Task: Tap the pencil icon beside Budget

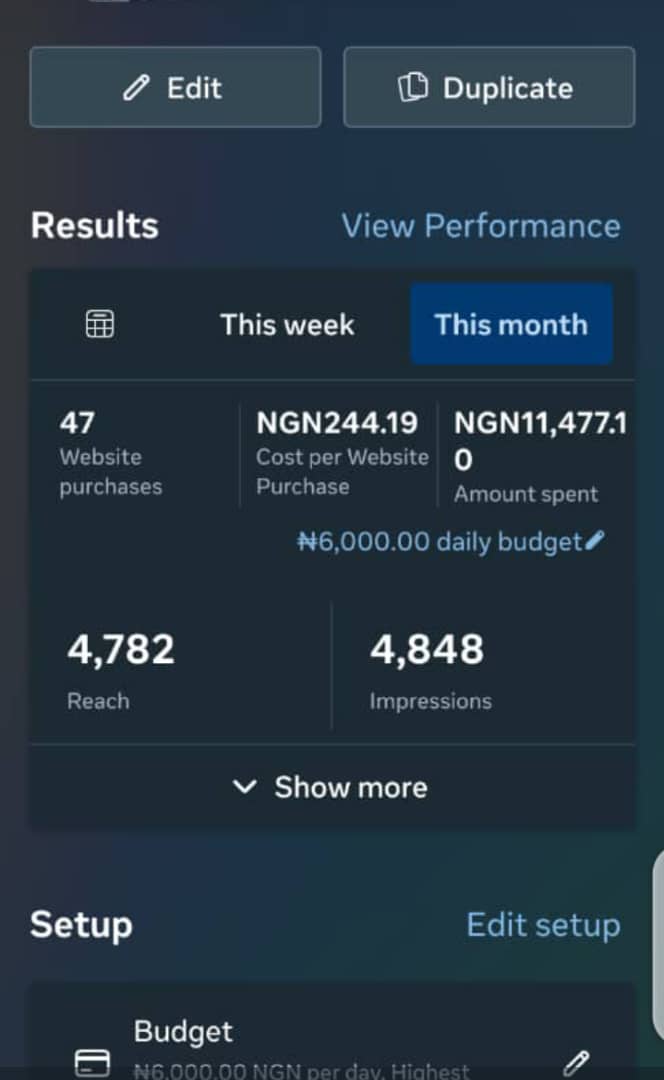Action: (576, 1063)
